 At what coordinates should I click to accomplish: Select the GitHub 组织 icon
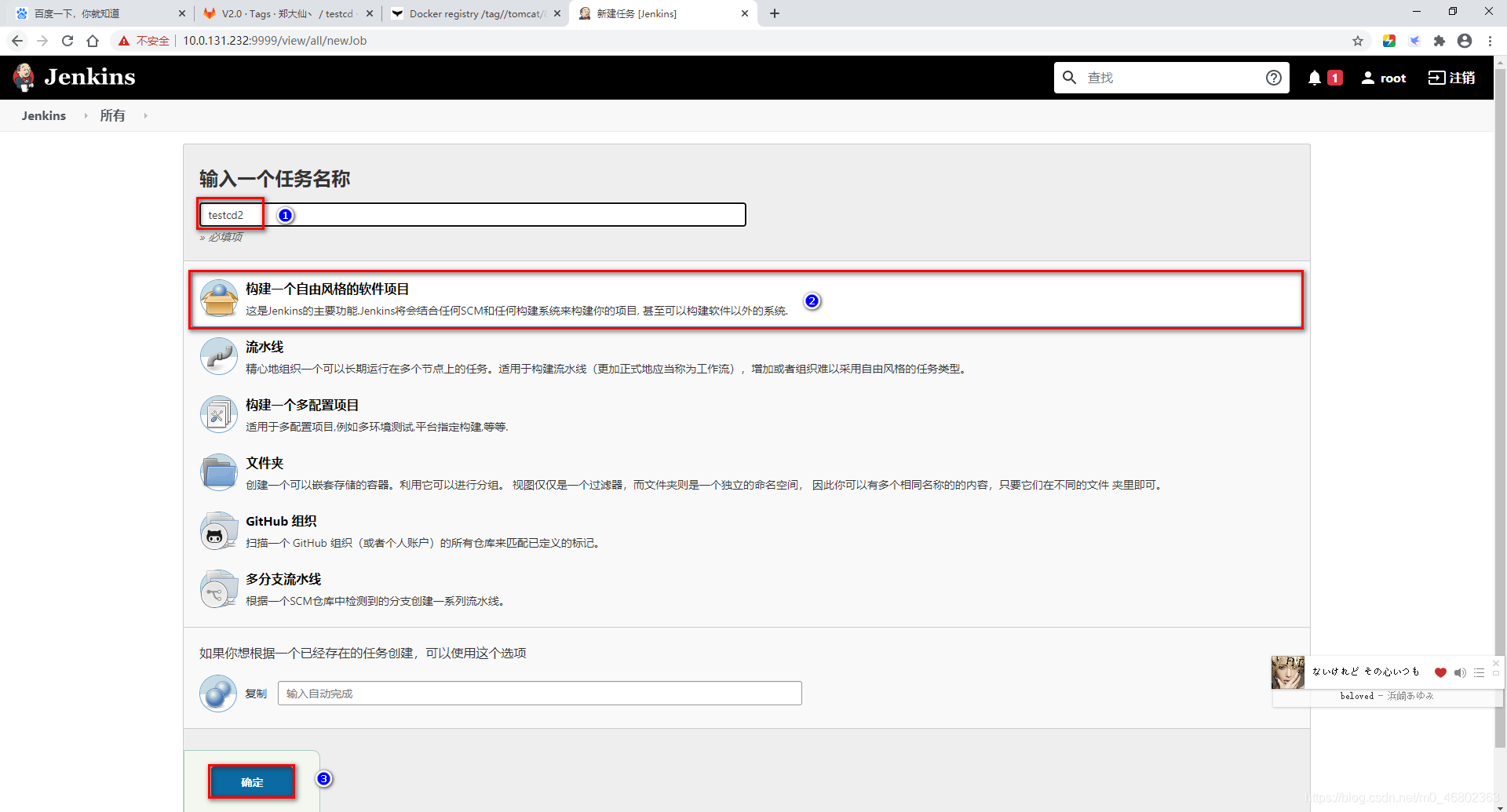[219, 531]
